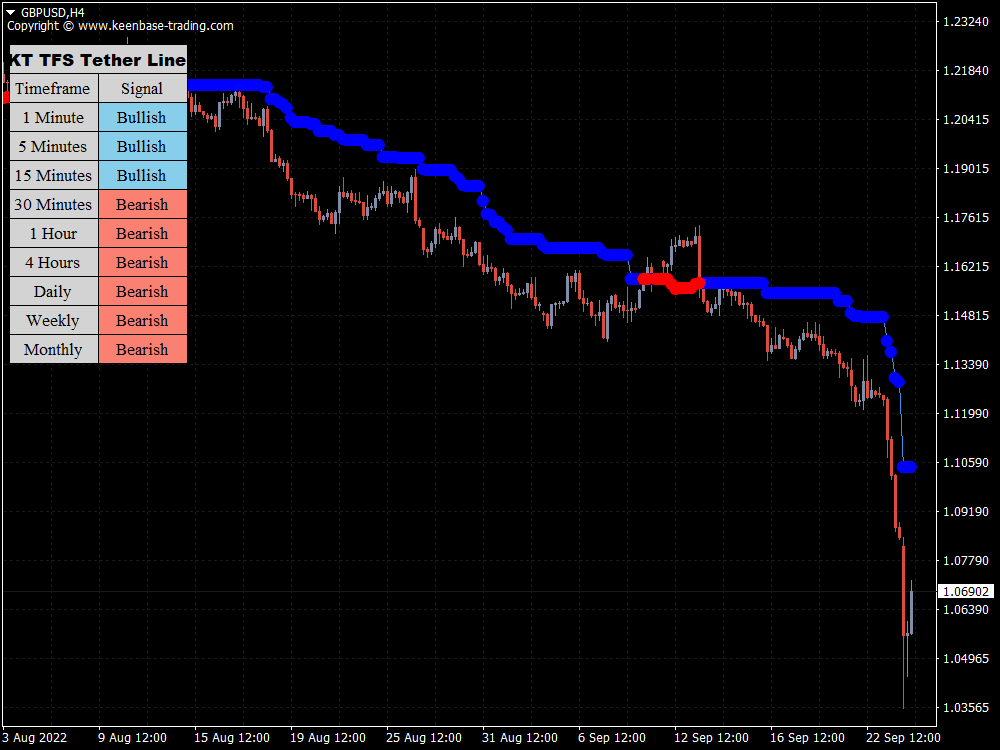Click the 15 Aug 12:00 date label
Screen dimensions: 1000x750
click(232, 738)
